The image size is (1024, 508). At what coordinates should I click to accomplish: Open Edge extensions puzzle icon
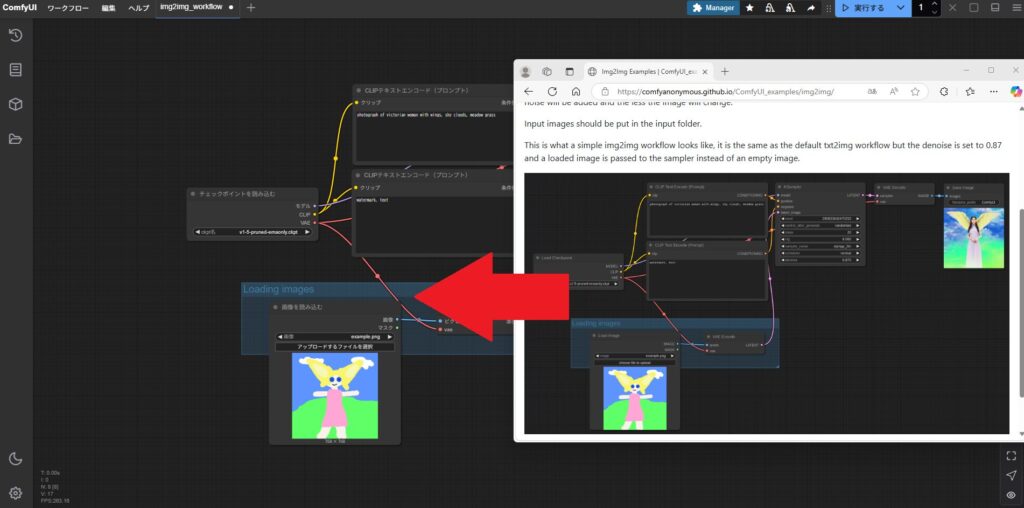coord(944,92)
